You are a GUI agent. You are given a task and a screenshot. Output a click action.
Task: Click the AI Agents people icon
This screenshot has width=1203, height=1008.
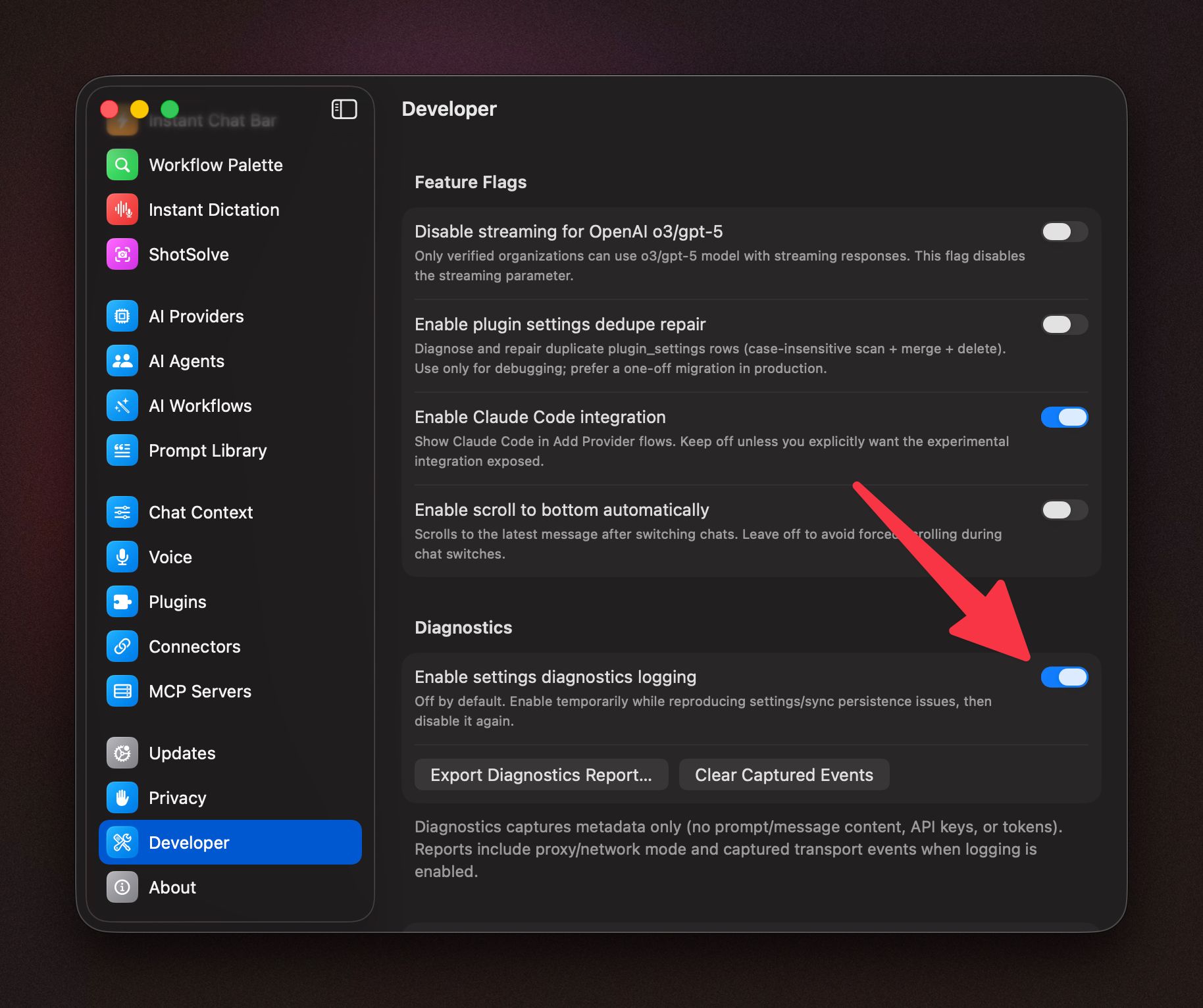point(122,361)
